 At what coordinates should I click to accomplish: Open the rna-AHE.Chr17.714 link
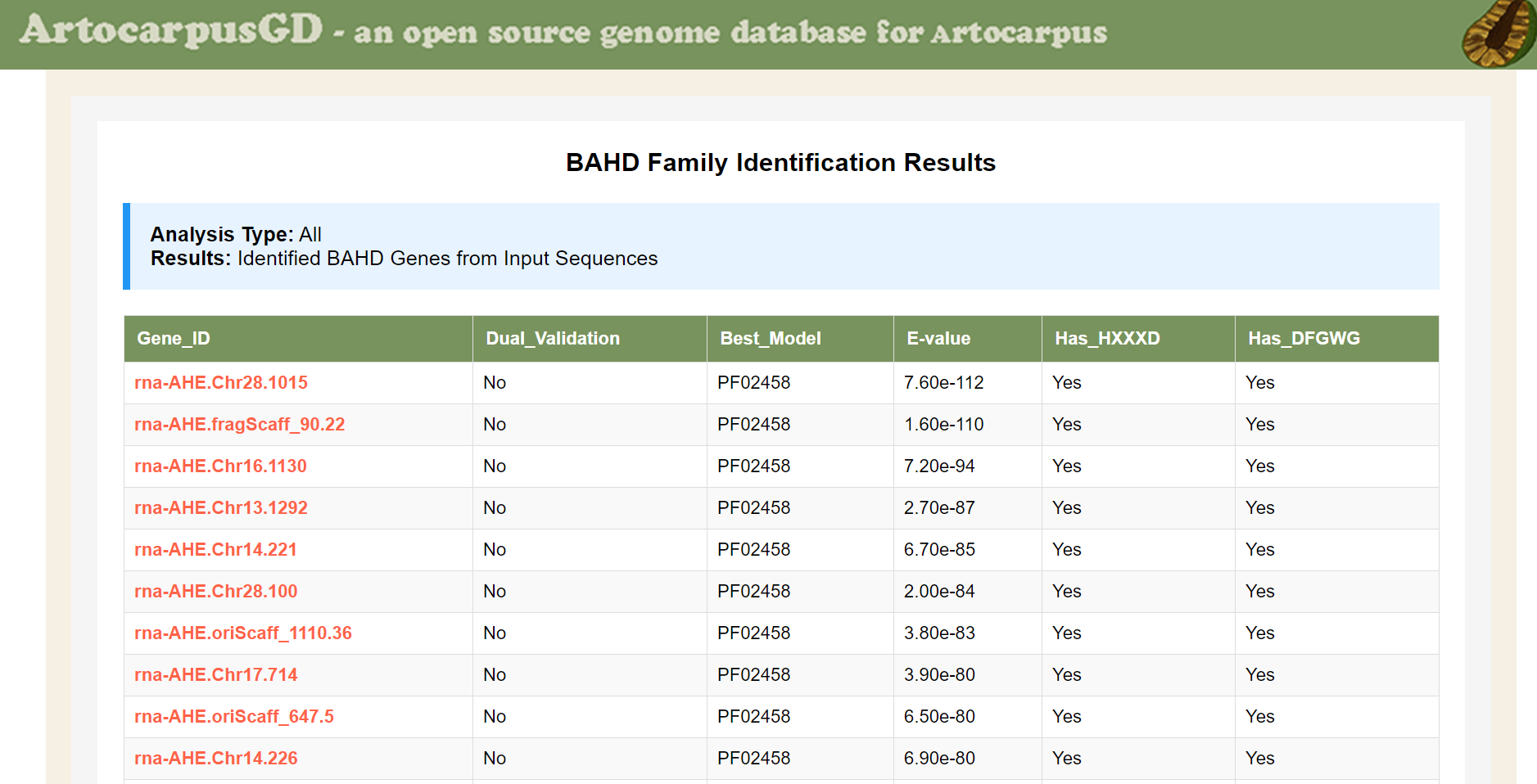[215, 675]
